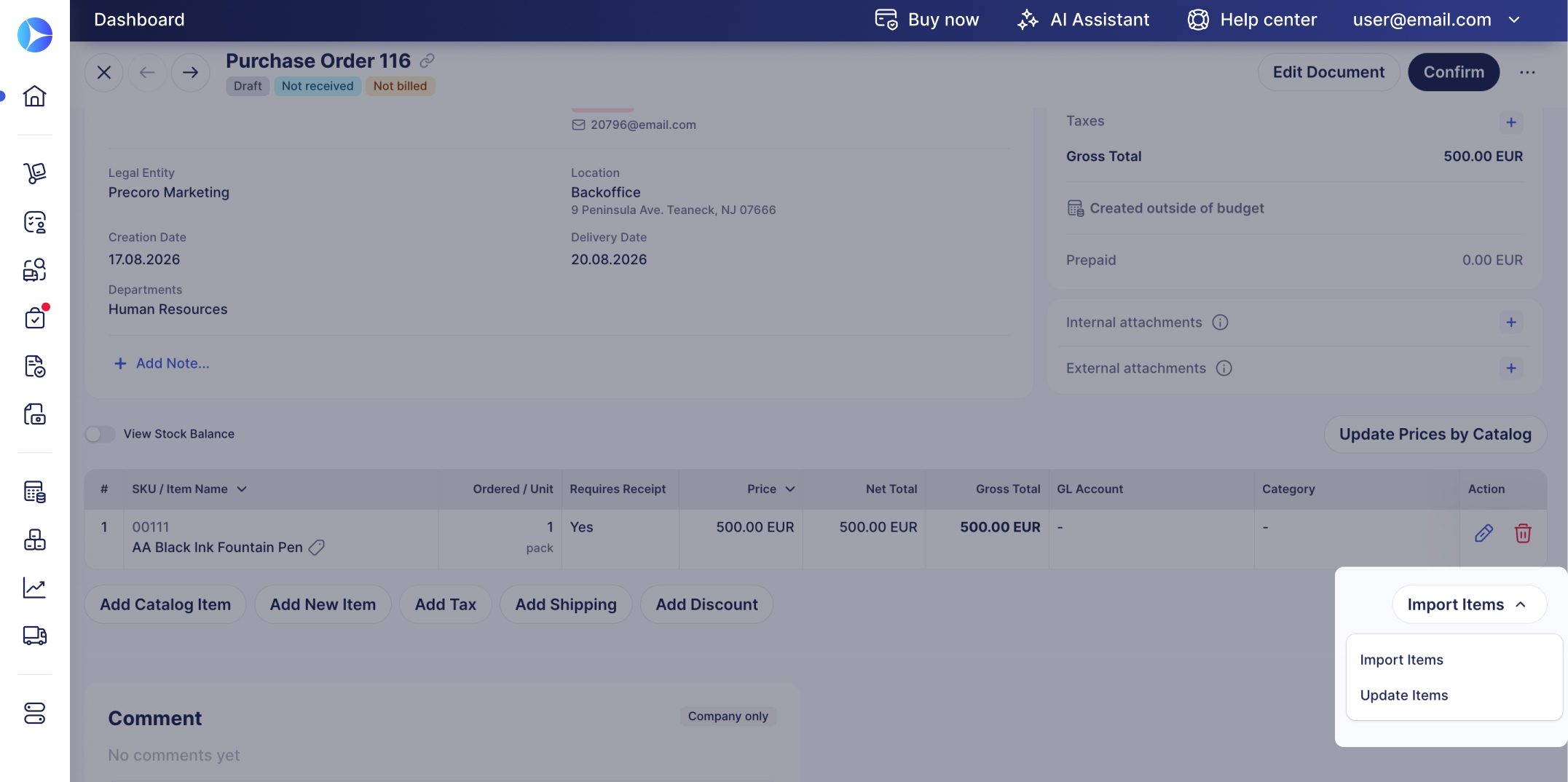The height and width of the screenshot is (782, 1568).
Task: Click the Confirm button
Action: (1454, 72)
